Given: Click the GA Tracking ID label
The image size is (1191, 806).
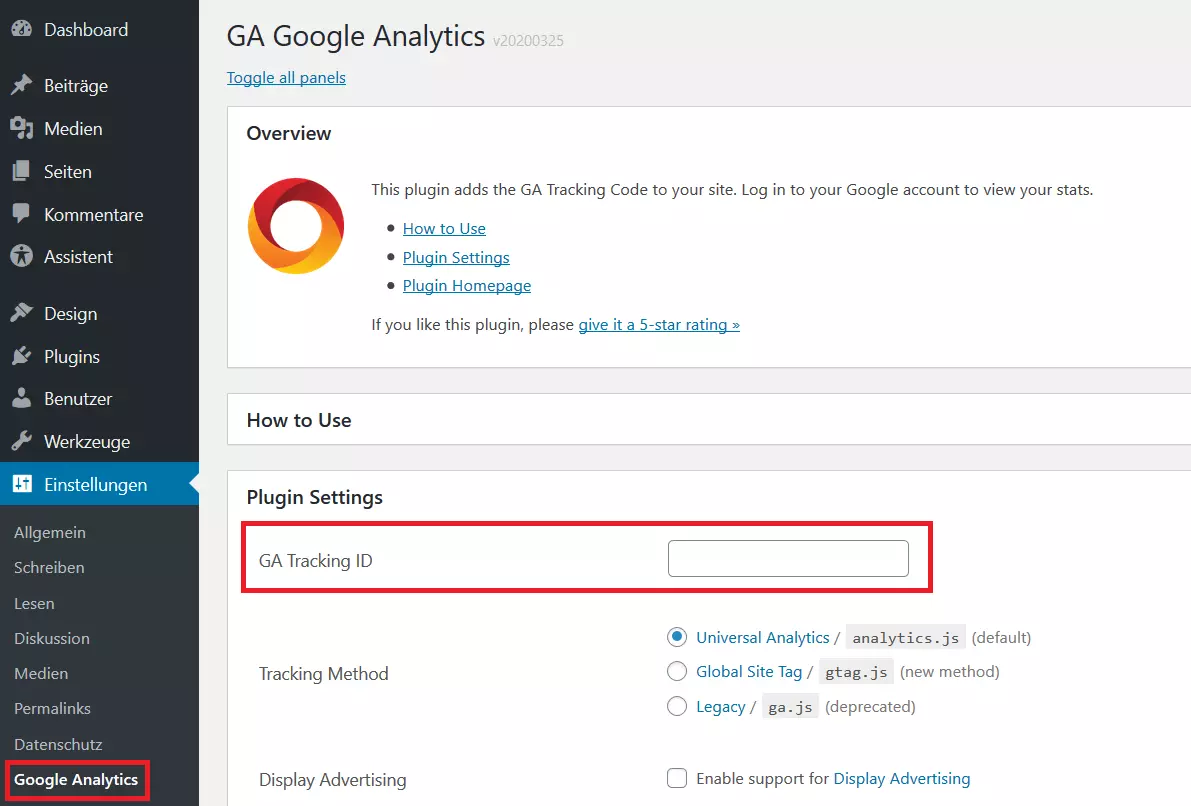Looking at the screenshot, I should [315, 561].
